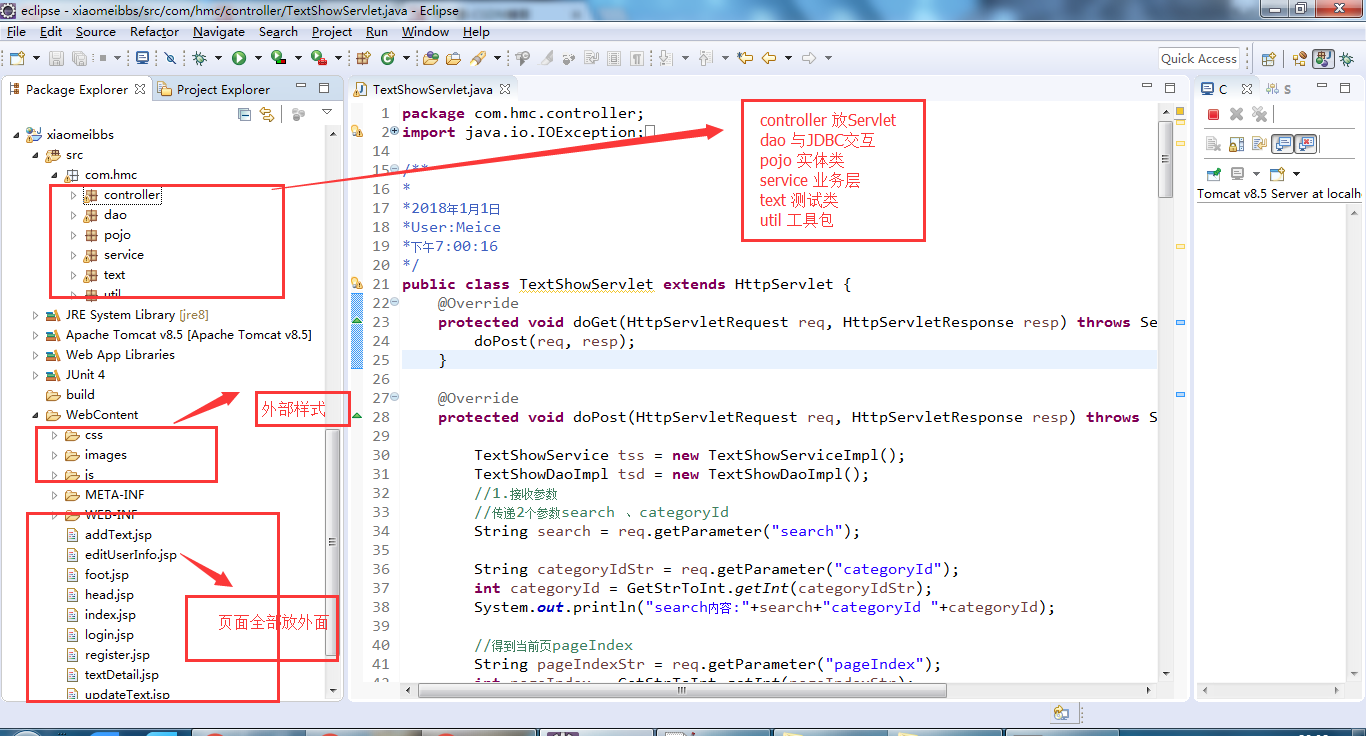Open Package Explorer View Menu triangle

(327, 114)
